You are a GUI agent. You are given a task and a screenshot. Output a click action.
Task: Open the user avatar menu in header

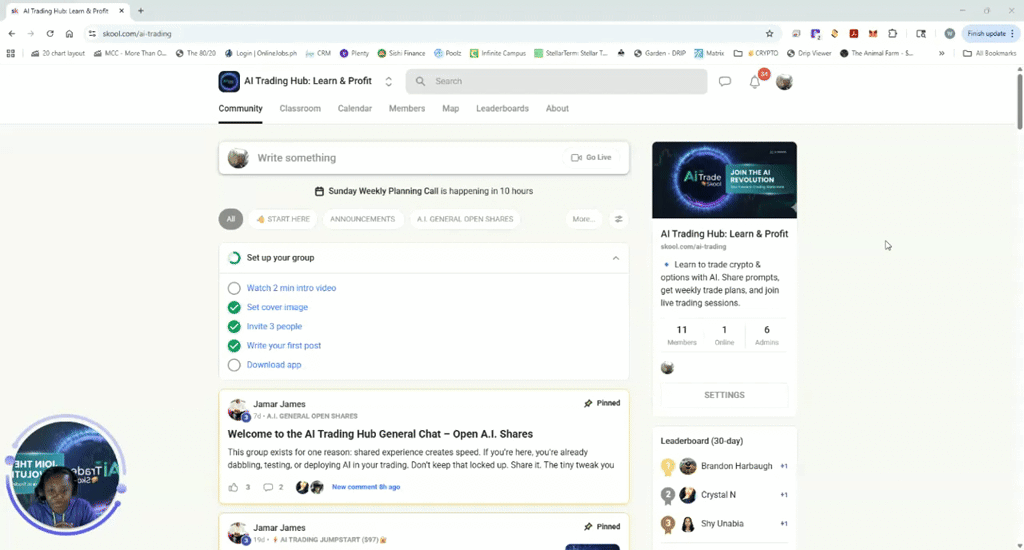[784, 82]
